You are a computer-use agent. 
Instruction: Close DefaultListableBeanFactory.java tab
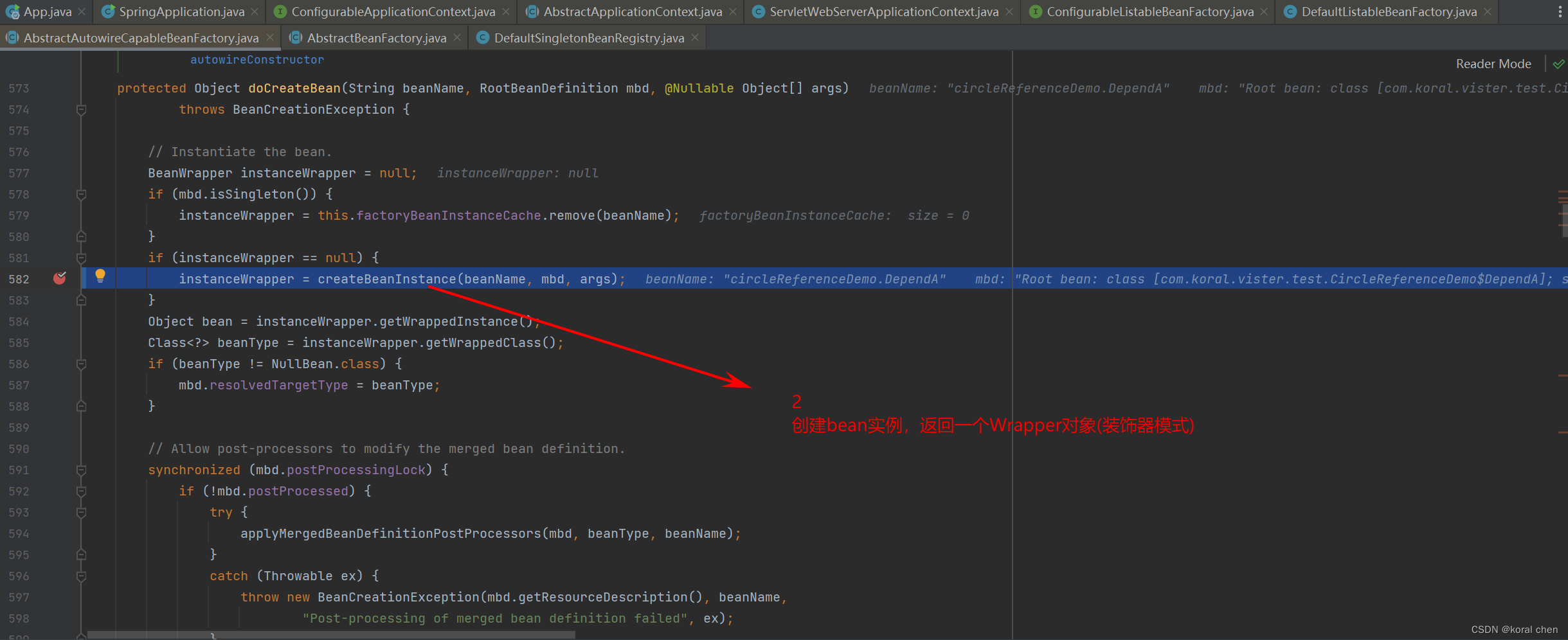tap(1488, 12)
